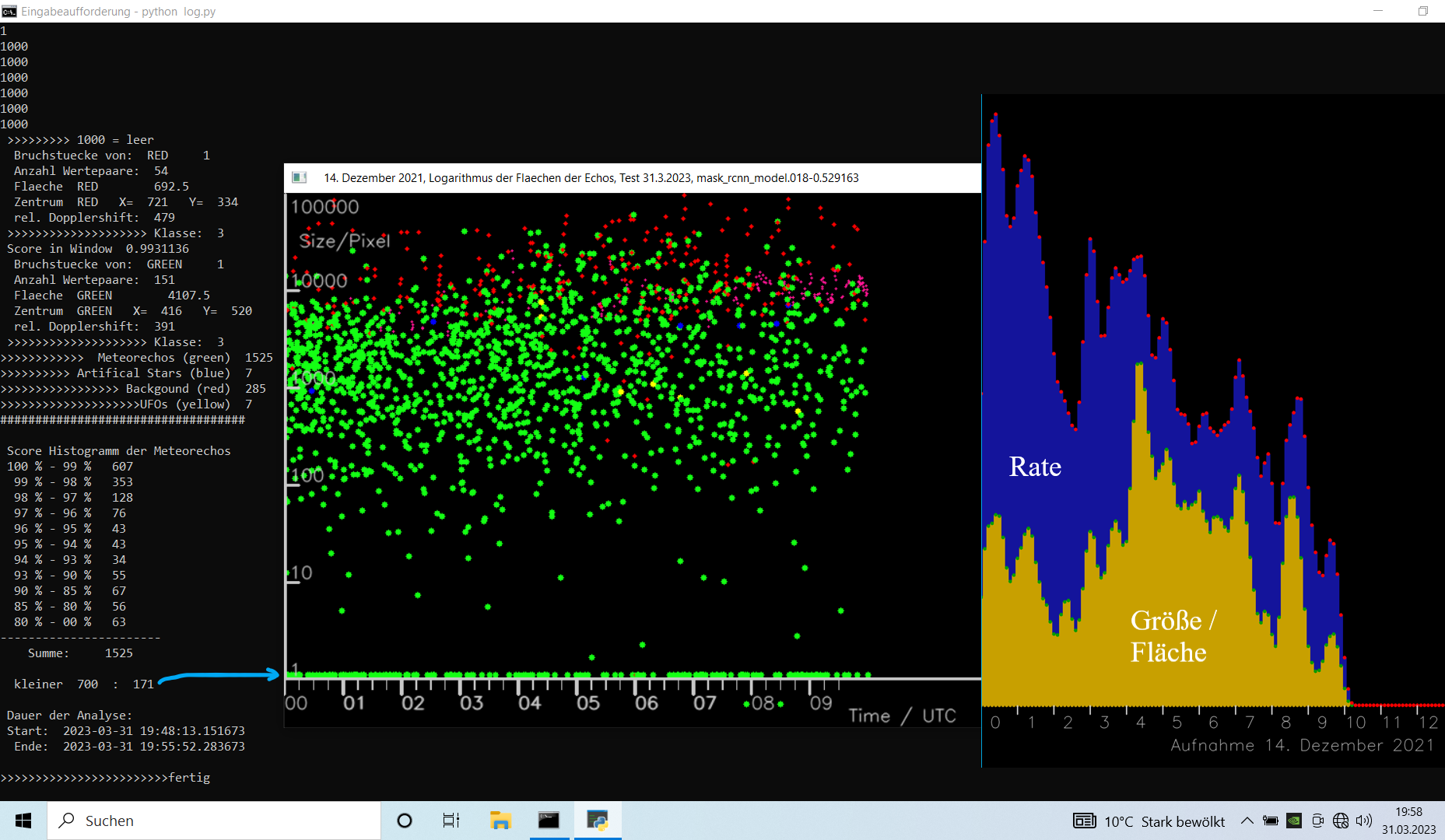The width and height of the screenshot is (1445, 840).
Task: Click the 'Score in Window 0.9931136' line
Action: click(x=98, y=249)
